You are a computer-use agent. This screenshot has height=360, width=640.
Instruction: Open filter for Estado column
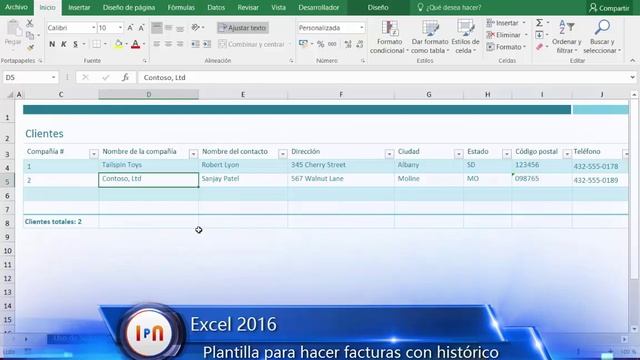(507, 154)
